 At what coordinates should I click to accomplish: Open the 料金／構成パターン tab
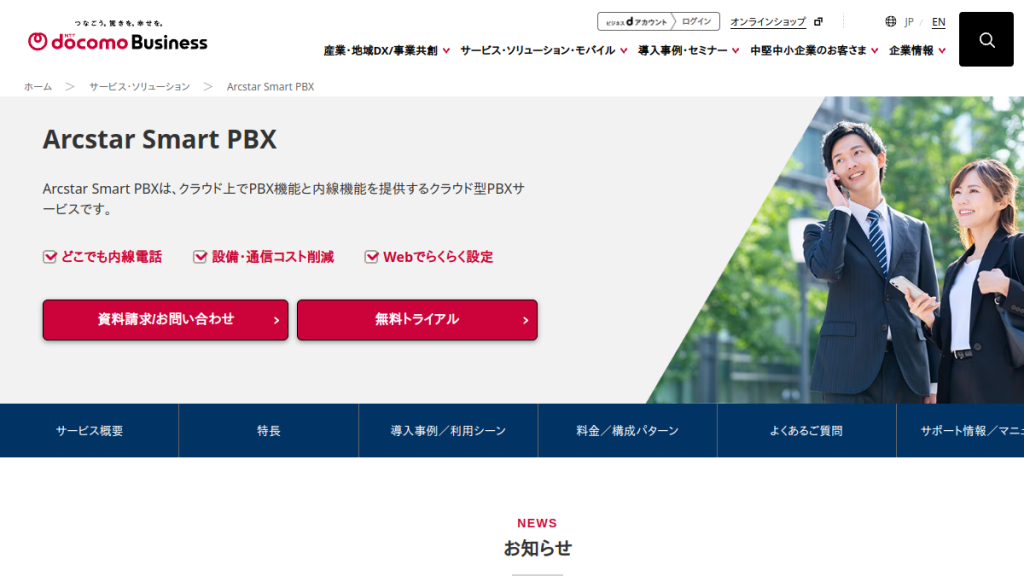628,430
